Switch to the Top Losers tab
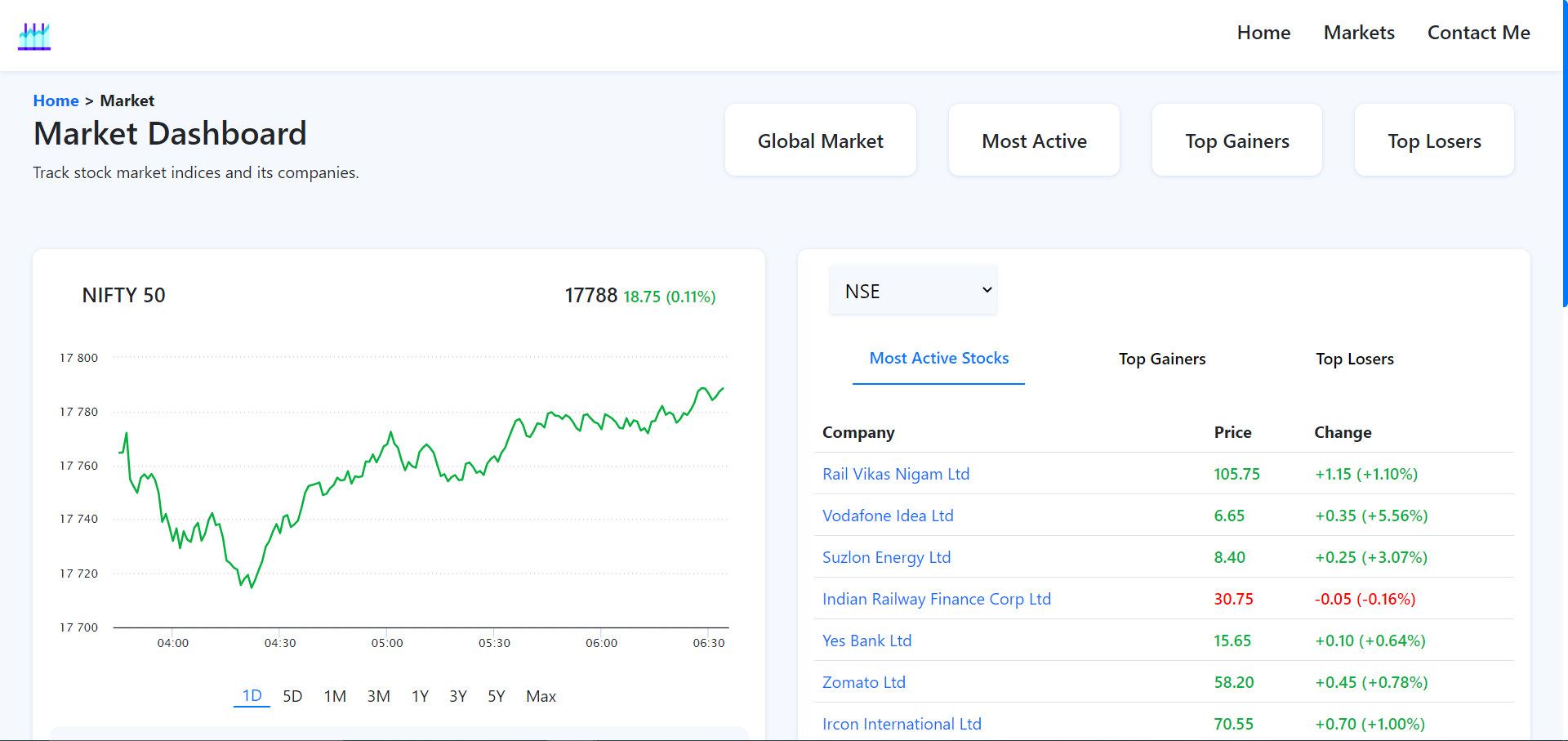 click(x=1355, y=359)
